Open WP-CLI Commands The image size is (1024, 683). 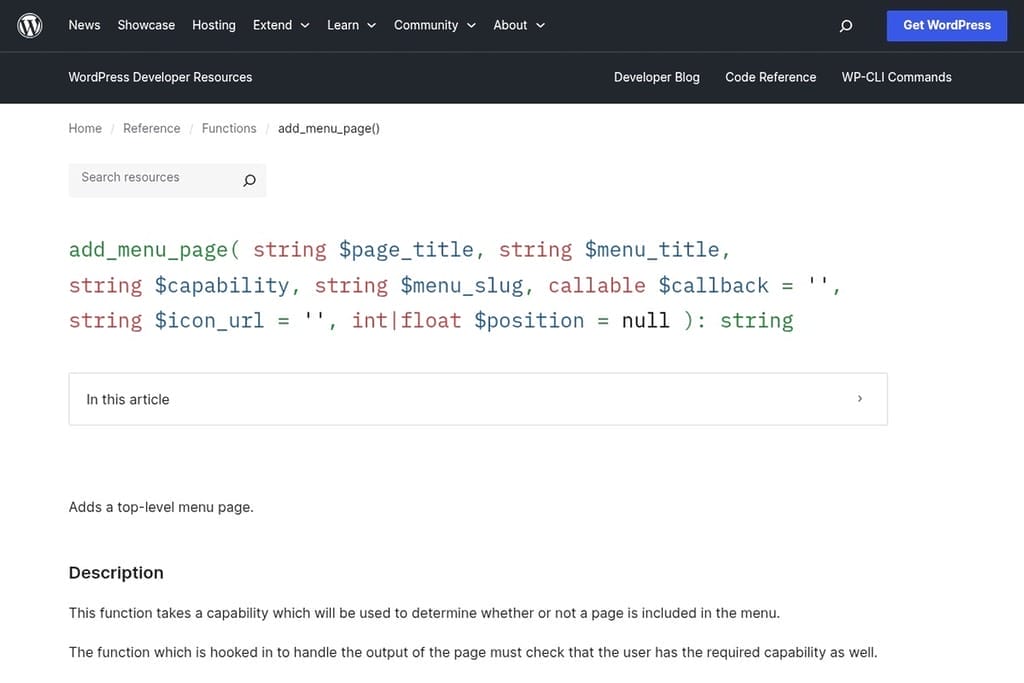[896, 77]
